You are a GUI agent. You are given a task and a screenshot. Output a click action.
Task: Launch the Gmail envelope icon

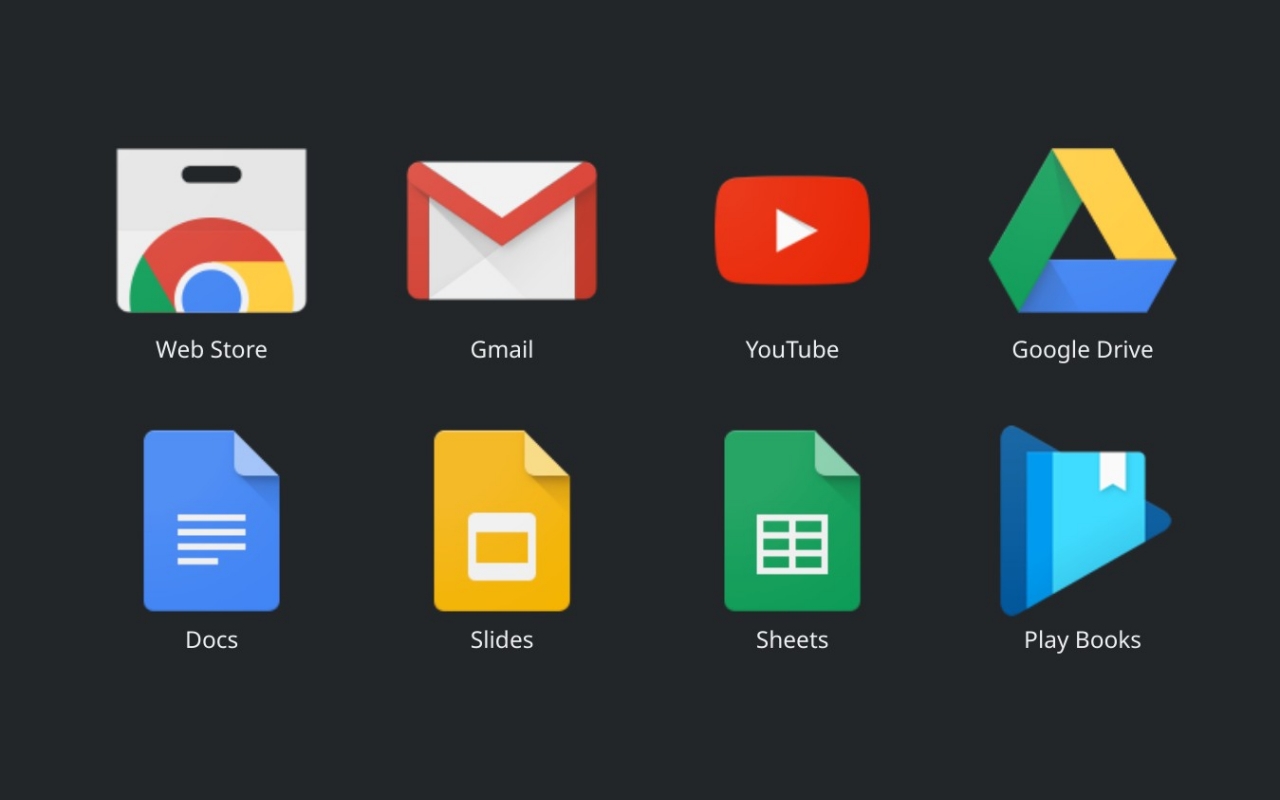coord(502,230)
